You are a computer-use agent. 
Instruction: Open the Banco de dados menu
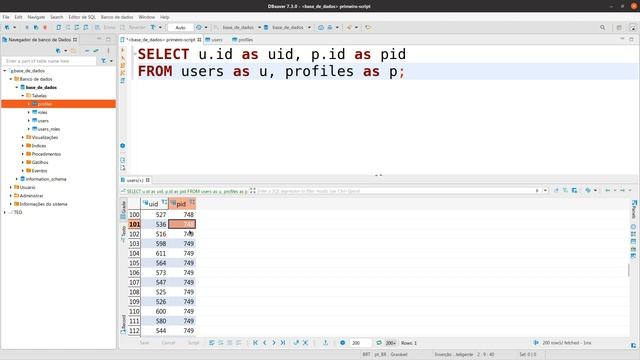[117, 17]
